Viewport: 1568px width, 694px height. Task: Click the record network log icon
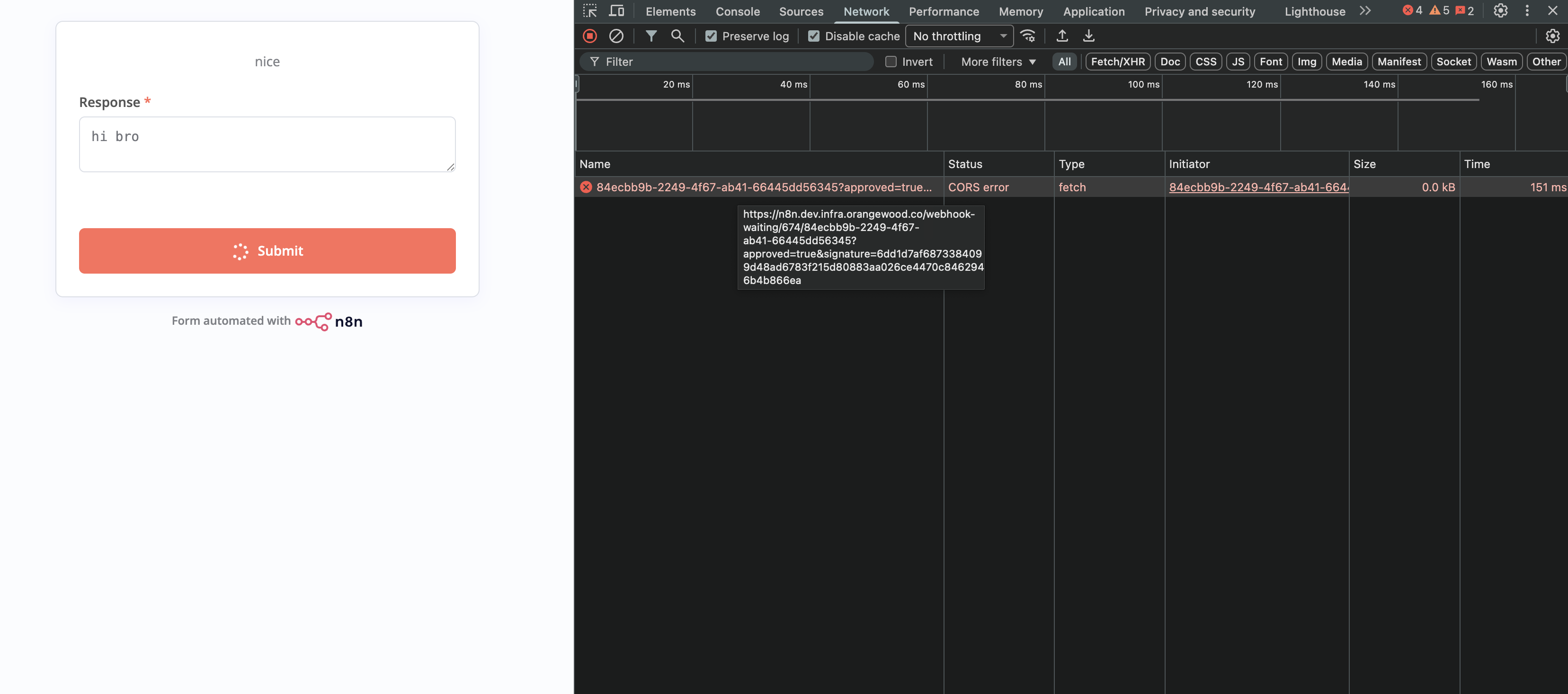[x=589, y=36]
